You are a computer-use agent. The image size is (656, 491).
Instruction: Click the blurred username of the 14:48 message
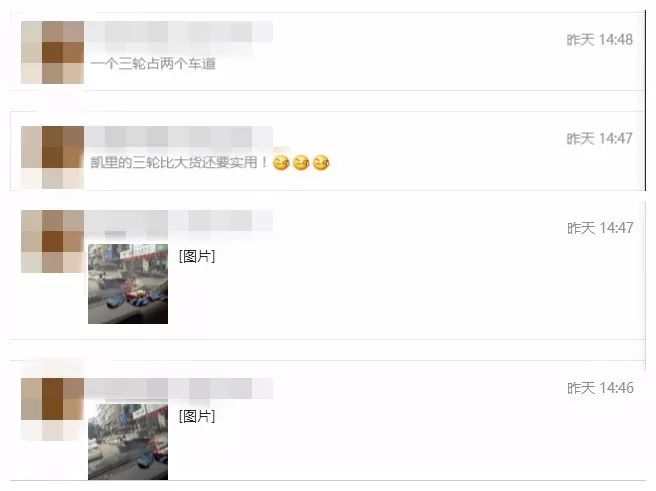click(179, 32)
